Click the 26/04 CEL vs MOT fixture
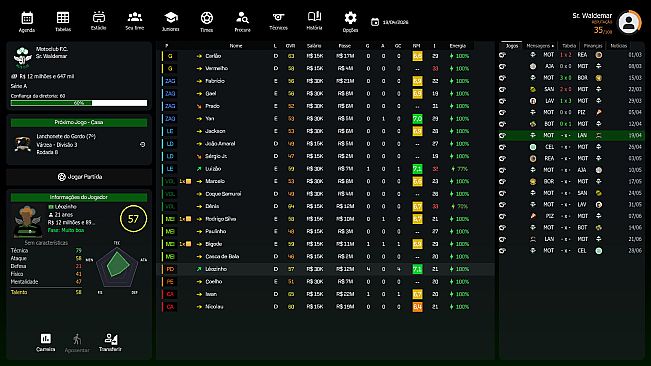651x366 pixels. coord(571,147)
